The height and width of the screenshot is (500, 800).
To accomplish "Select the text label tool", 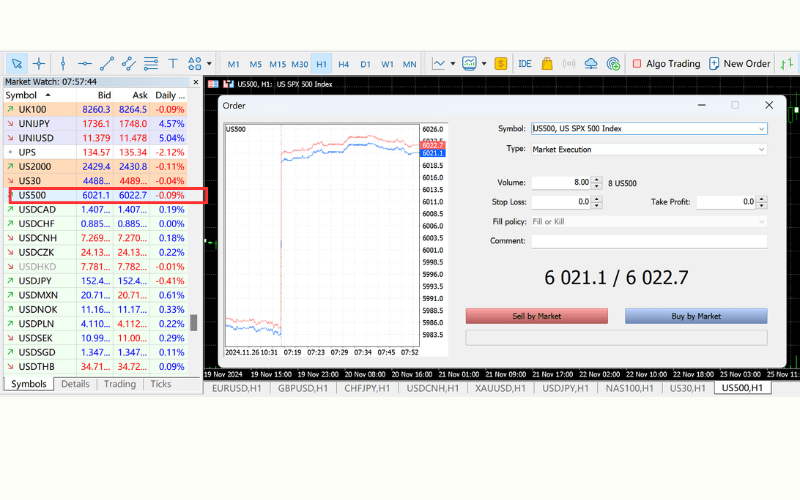I will (x=173, y=63).
